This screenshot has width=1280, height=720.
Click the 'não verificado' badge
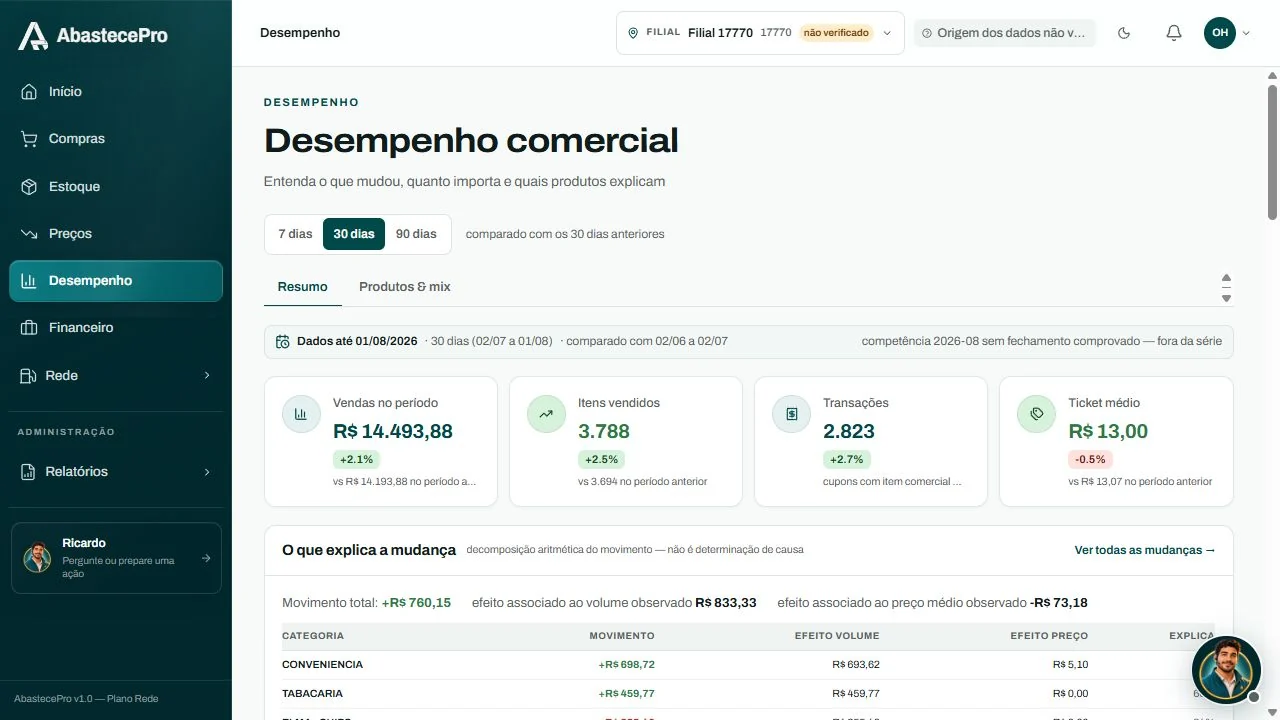click(836, 33)
